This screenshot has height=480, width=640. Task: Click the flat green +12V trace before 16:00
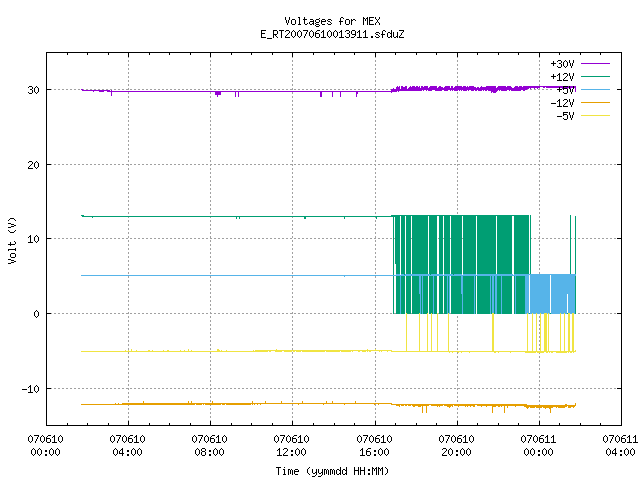pyautogui.click(x=237, y=216)
